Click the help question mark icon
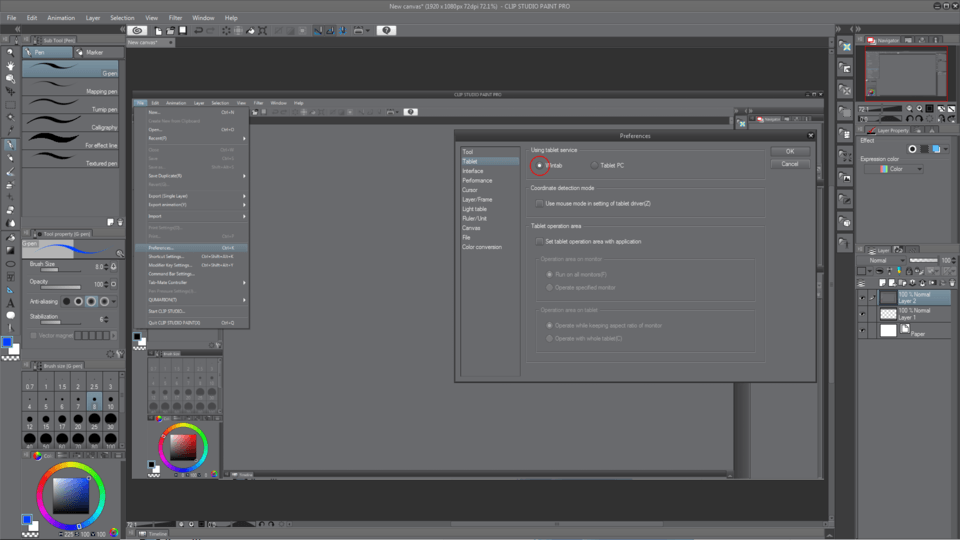This screenshot has width=960, height=540. point(386,31)
